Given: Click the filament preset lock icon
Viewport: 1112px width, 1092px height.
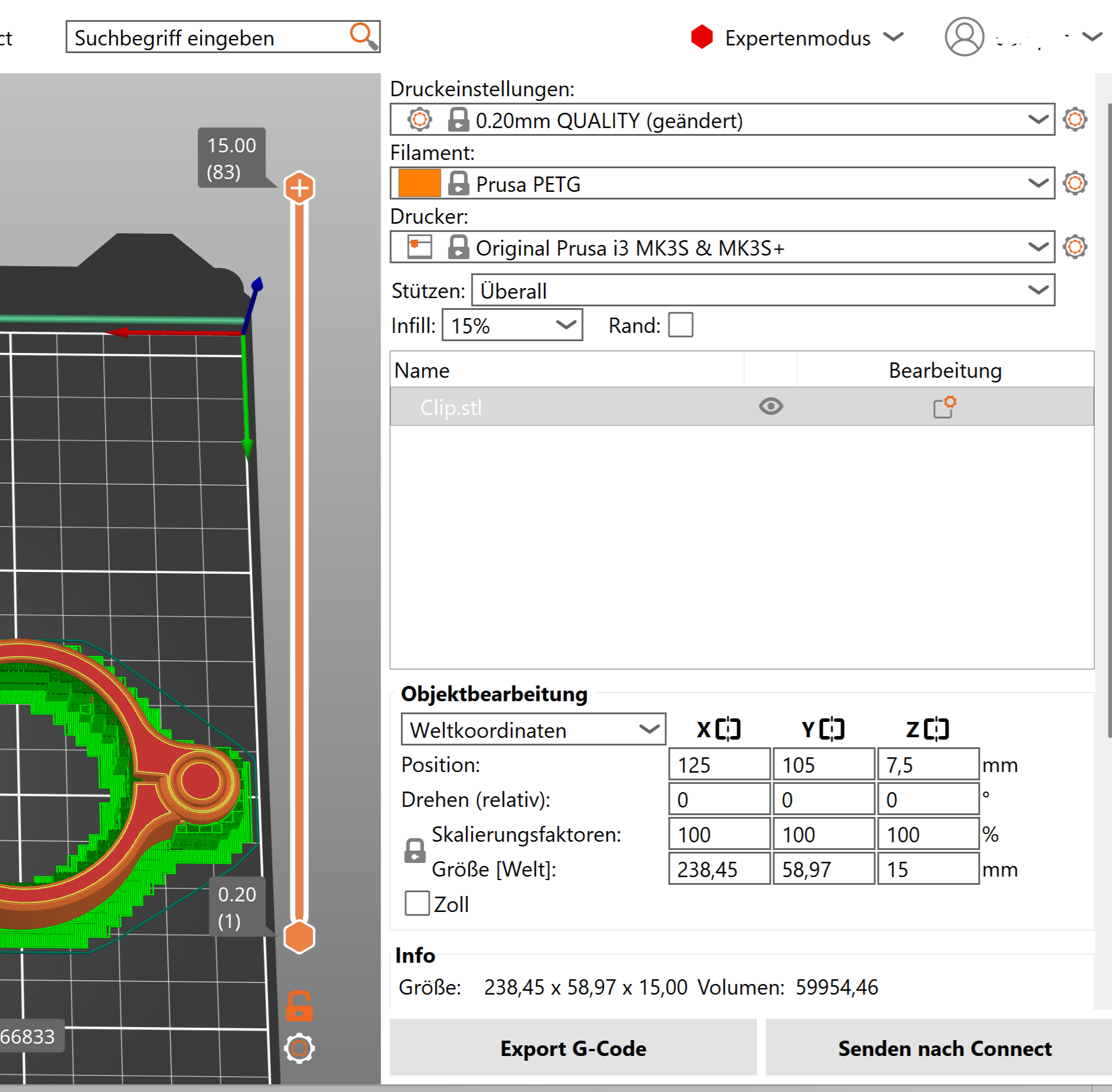Looking at the screenshot, I should click(459, 183).
